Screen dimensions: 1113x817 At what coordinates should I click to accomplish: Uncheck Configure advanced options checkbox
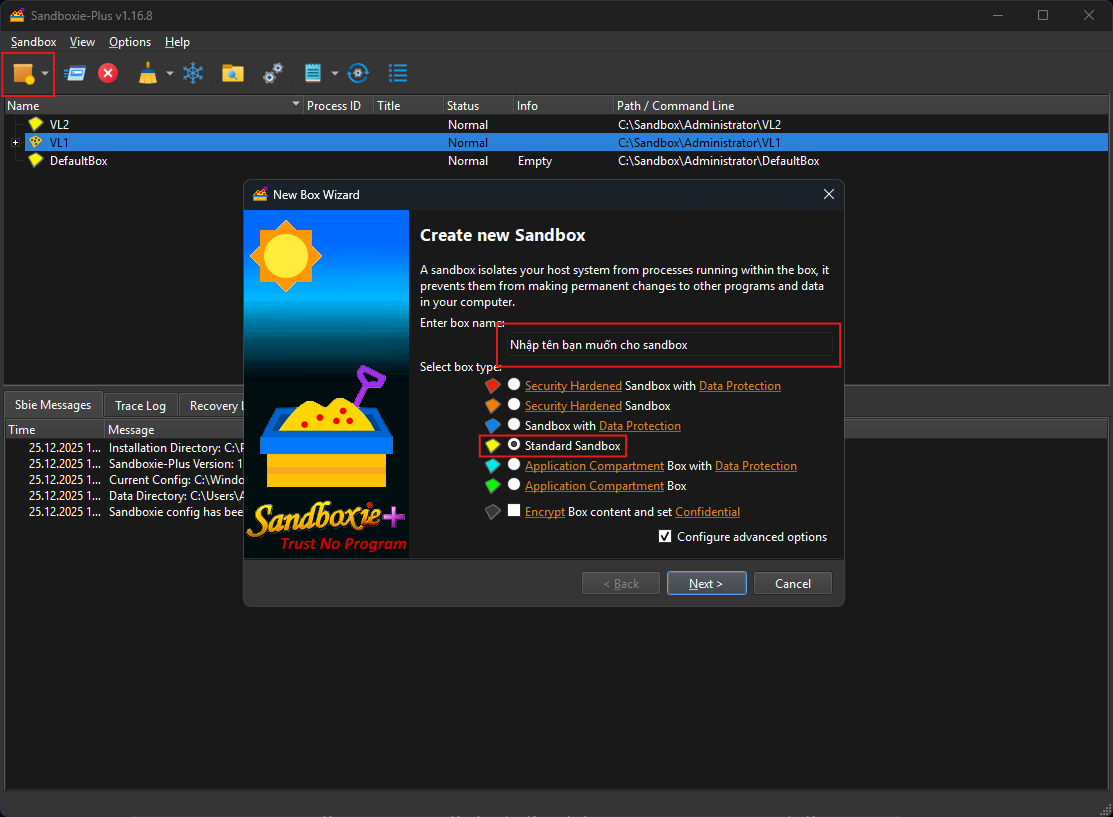coord(665,537)
